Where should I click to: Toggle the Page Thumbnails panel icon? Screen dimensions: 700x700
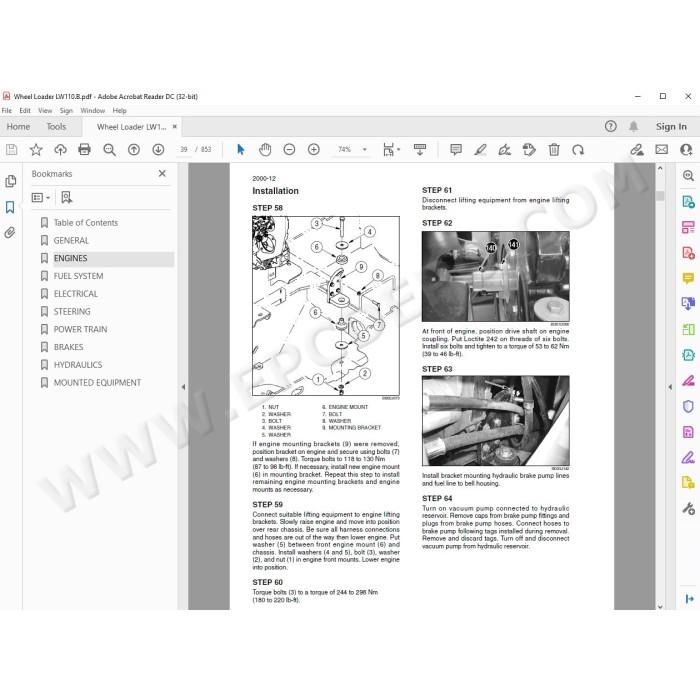10,181
